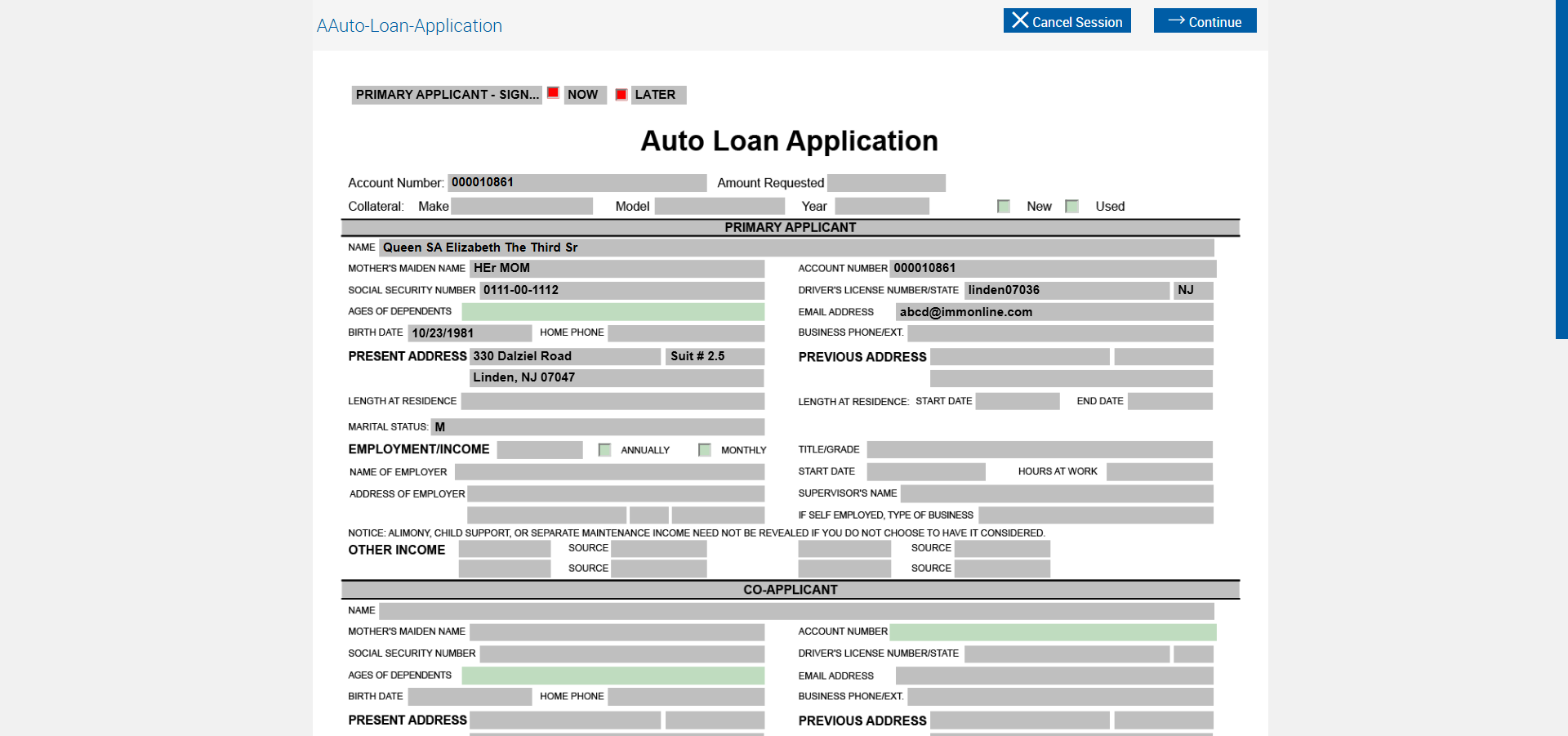Click the collateral Model input field
1568x736 pixels.
pos(719,207)
